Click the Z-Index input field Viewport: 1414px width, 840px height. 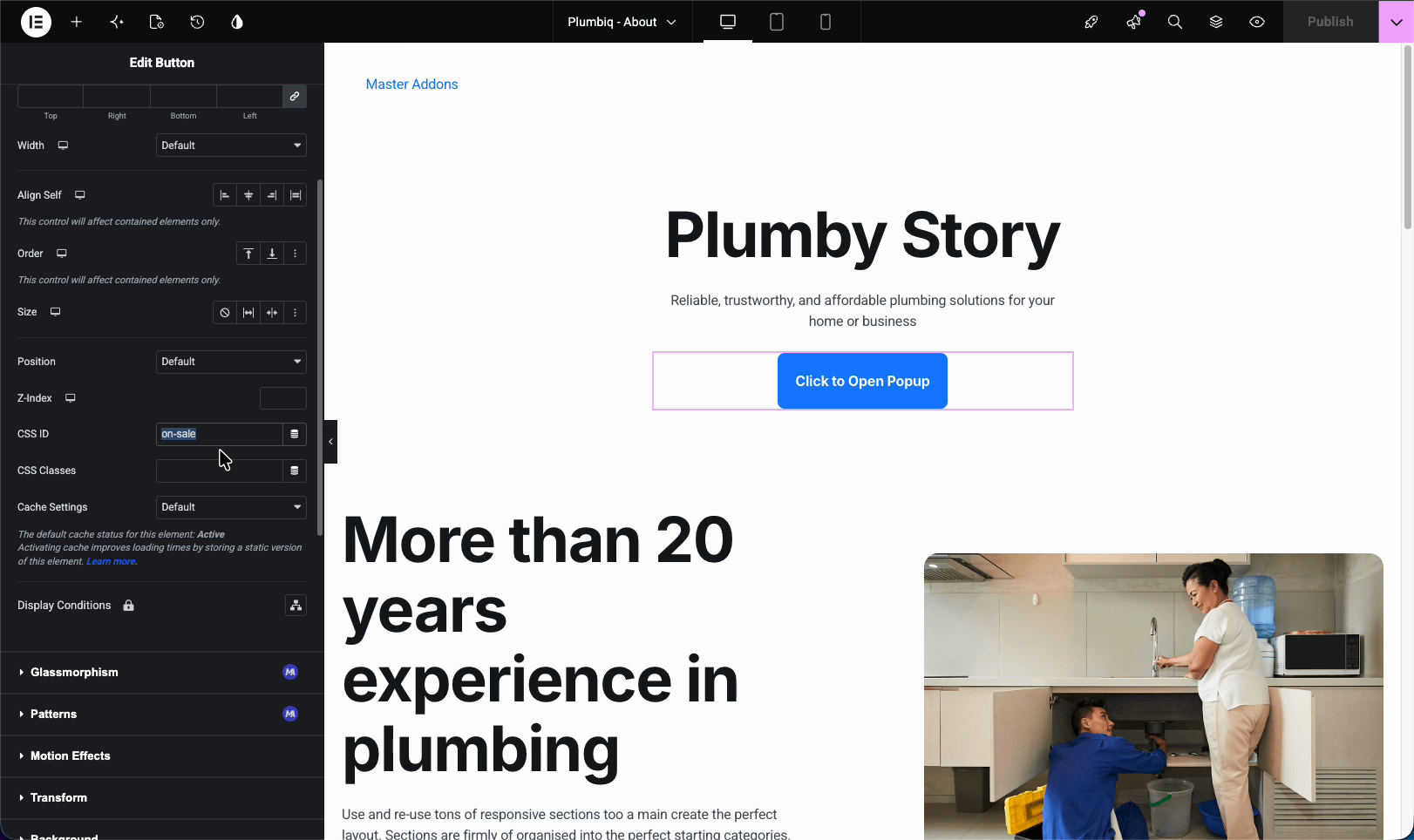pyautogui.click(x=283, y=398)
